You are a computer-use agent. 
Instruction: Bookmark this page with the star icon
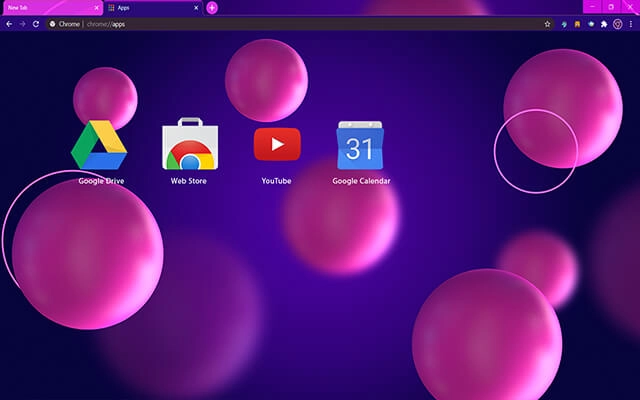tap(547, 24)
